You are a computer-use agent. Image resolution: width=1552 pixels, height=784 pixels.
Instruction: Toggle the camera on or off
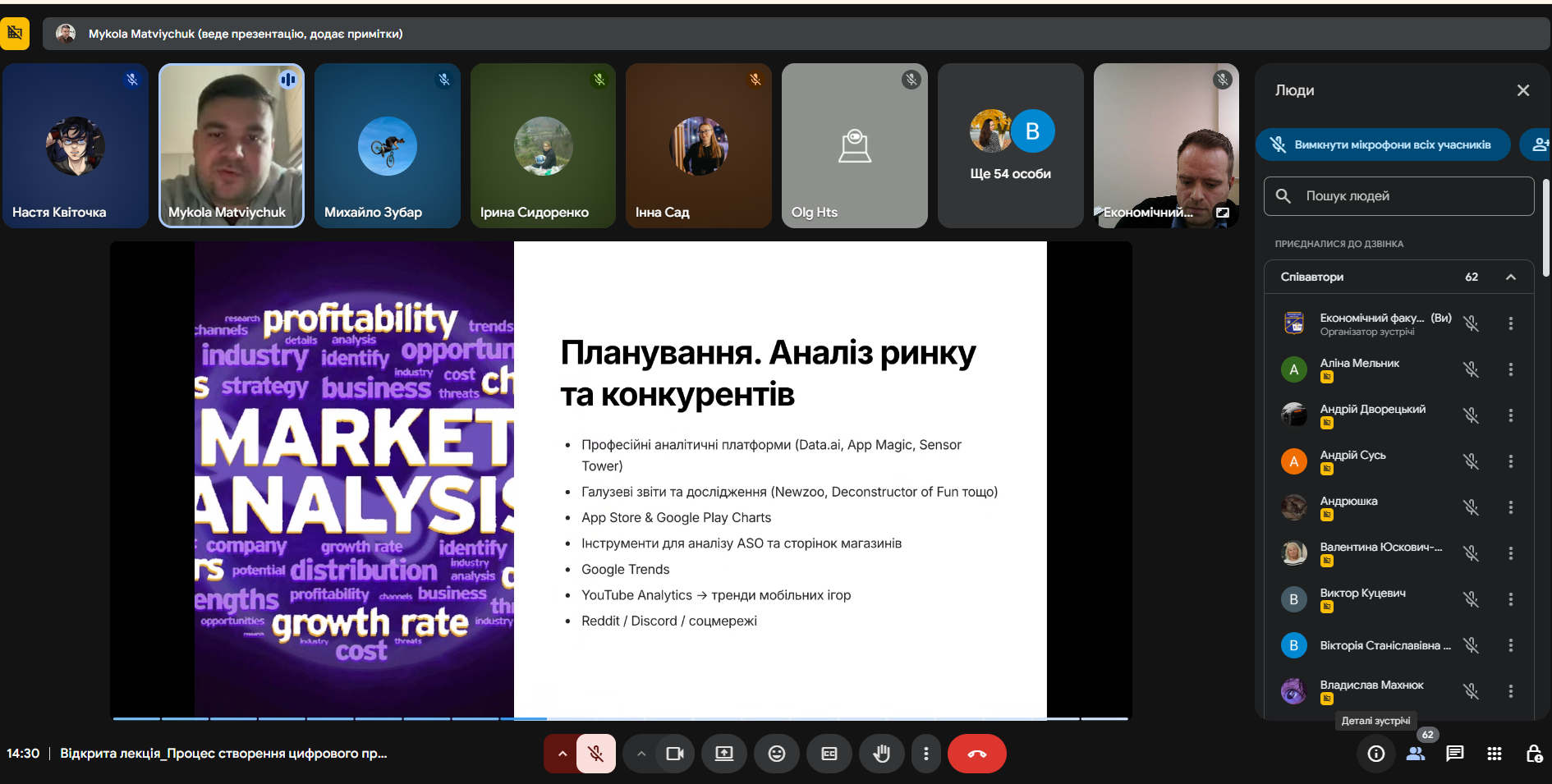click(x=675, y=754)
